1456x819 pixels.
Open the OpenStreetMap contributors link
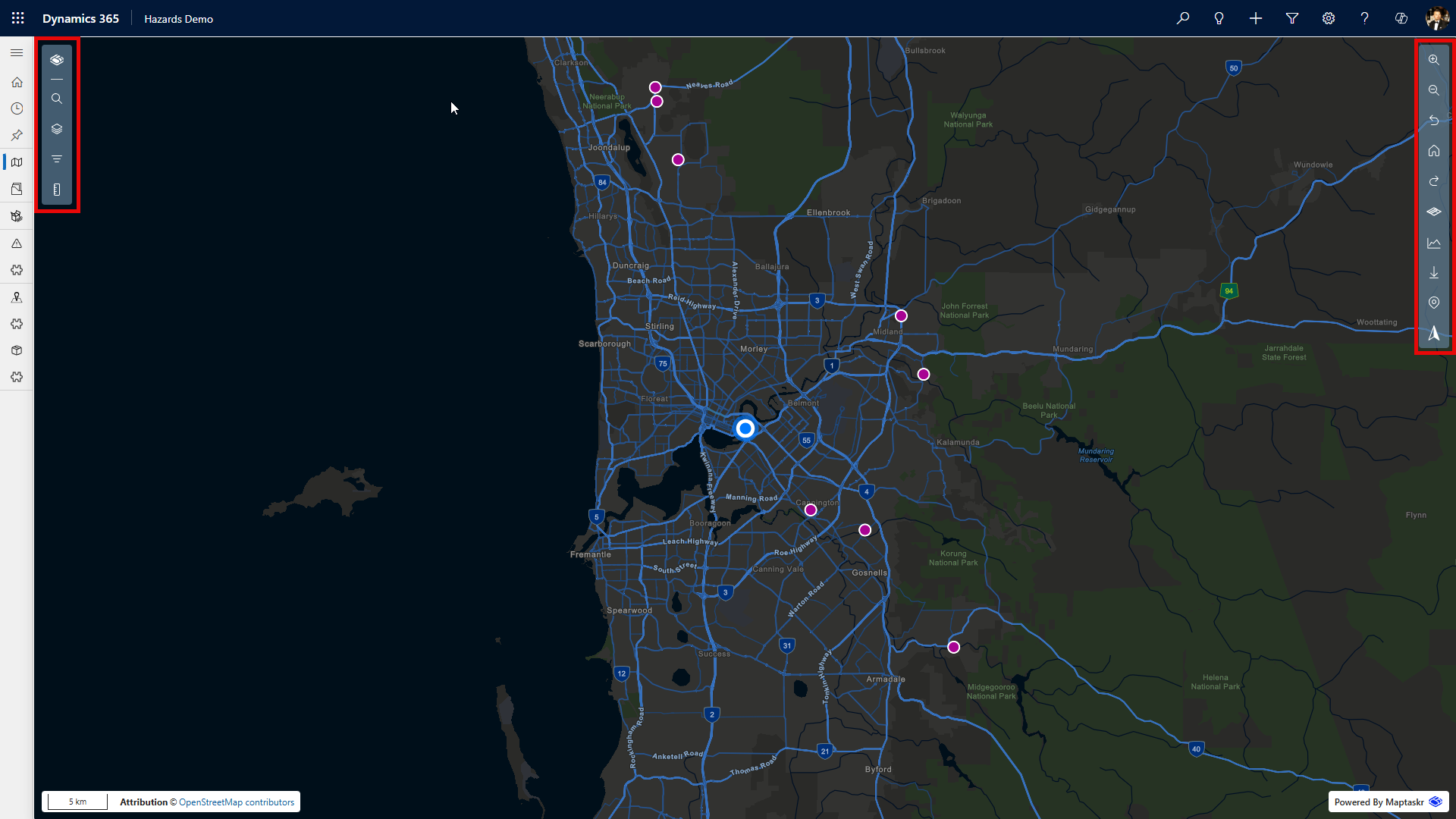[x=236, y=802]
